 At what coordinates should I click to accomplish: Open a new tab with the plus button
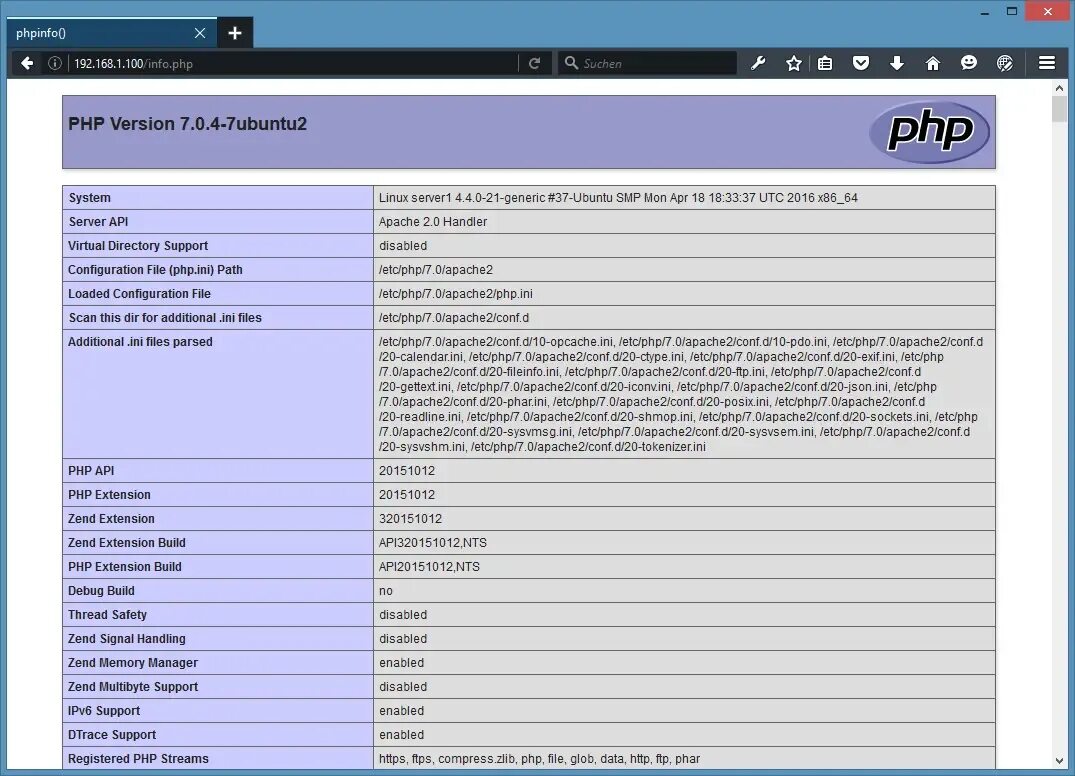[235, 32]
